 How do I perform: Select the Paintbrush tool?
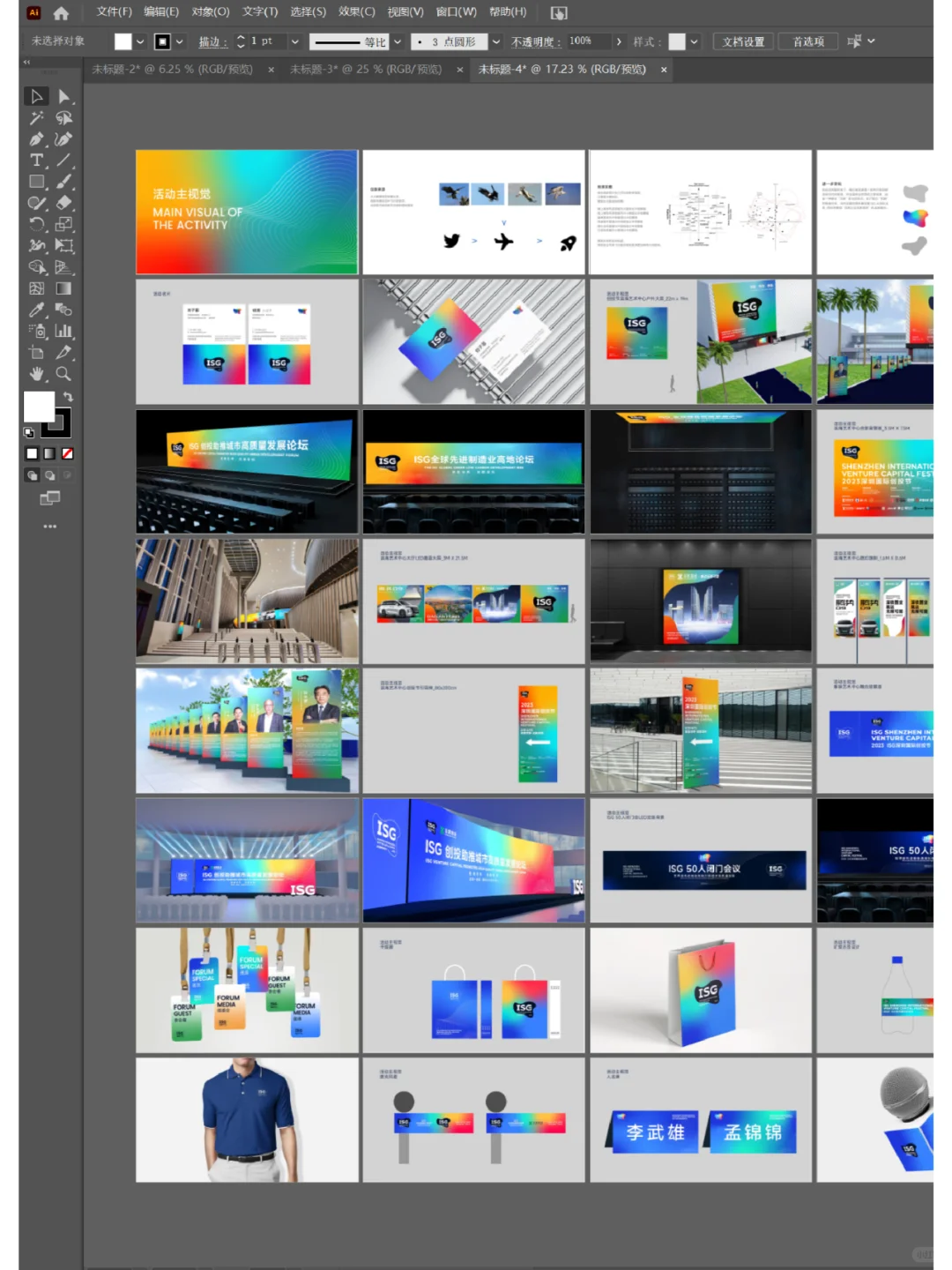[64, 182]
